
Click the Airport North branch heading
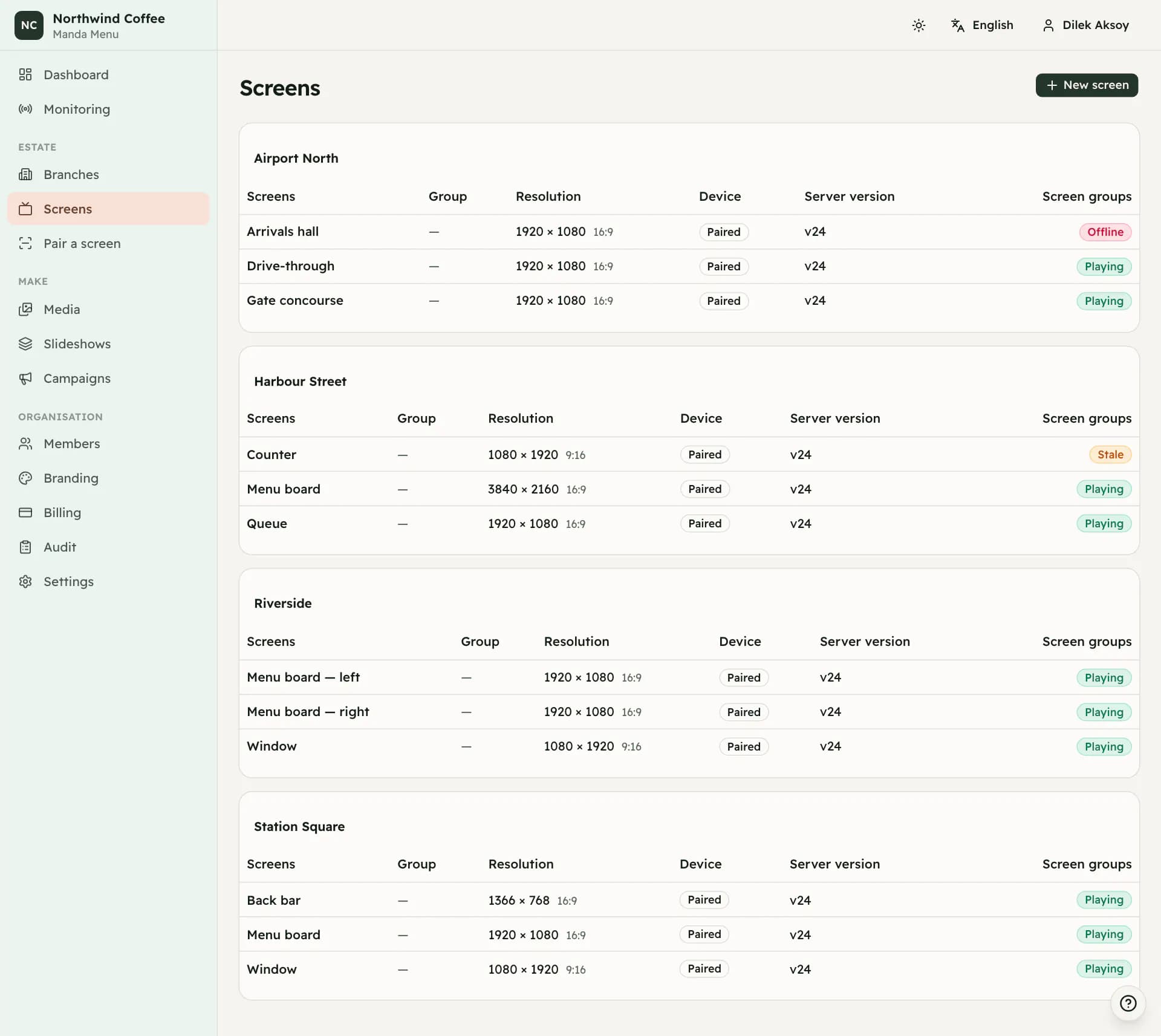(296, 158)
